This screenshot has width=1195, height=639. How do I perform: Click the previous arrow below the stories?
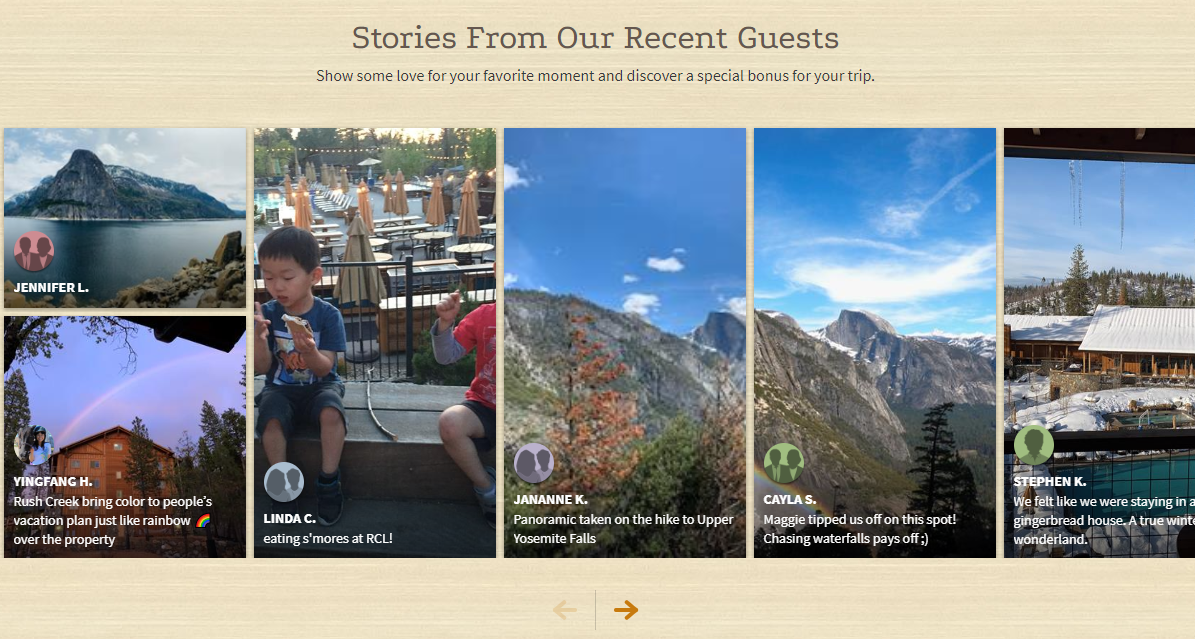point(565,610)
